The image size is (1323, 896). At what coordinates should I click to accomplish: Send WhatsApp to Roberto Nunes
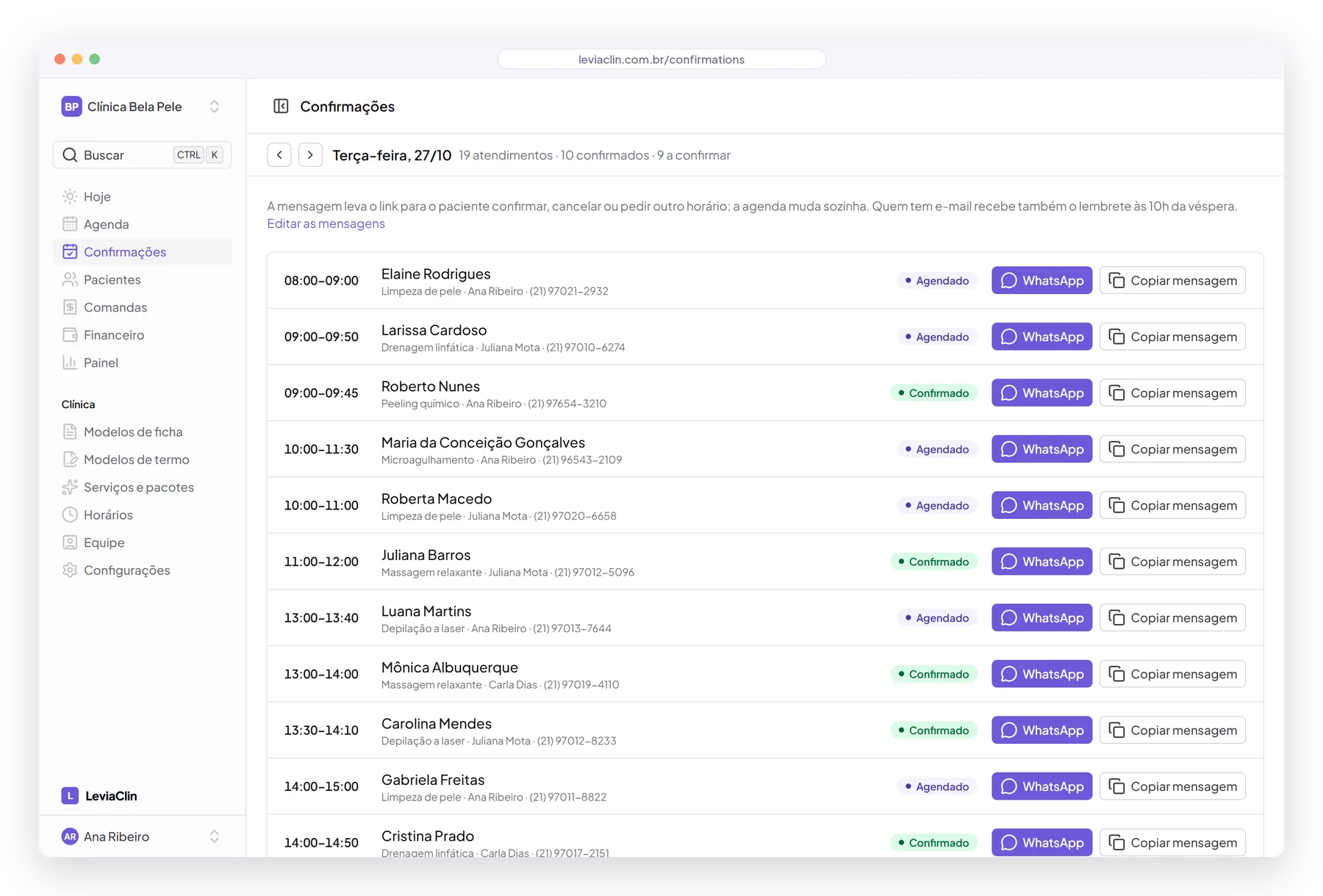pos(1041,393)
